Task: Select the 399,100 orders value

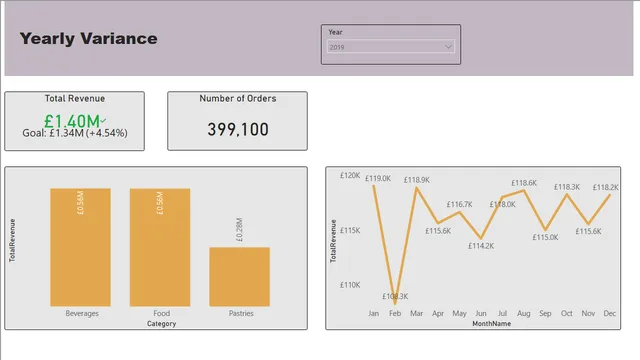Action: tap(238, 130)
